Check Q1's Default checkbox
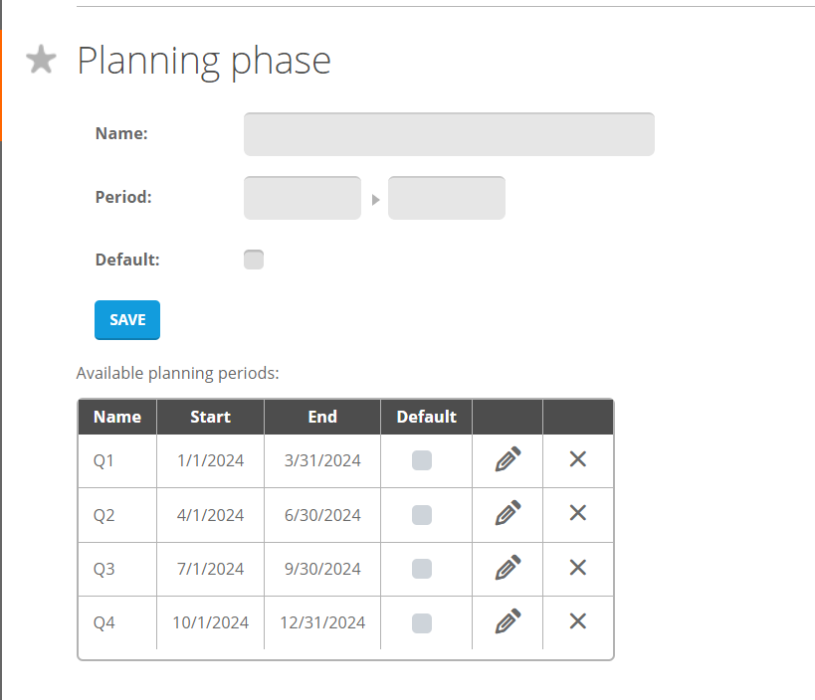The image size is (815, 700). point(421,460)
